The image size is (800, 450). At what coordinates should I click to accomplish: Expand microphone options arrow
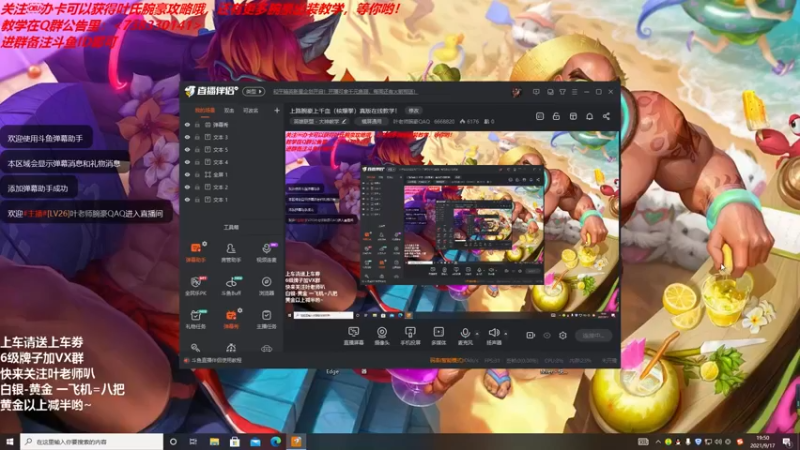point(477,334)
